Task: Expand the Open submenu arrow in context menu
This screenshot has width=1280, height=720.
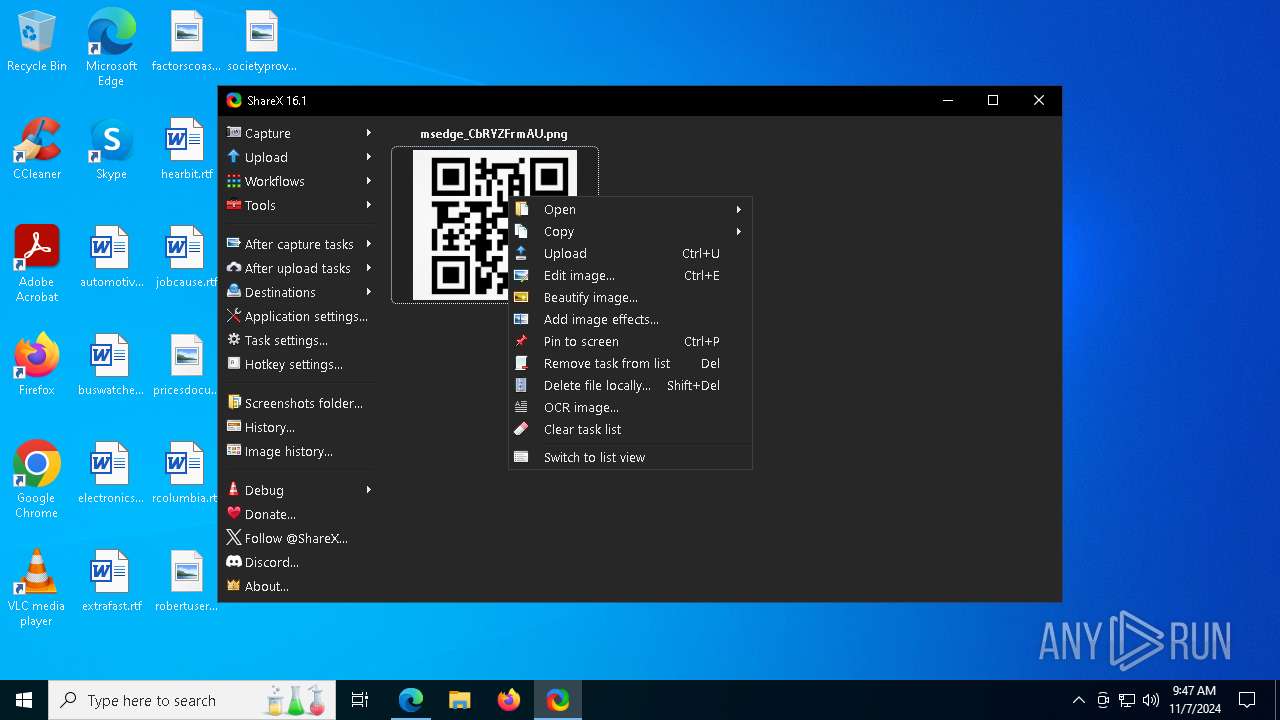Action: (739, 209)
